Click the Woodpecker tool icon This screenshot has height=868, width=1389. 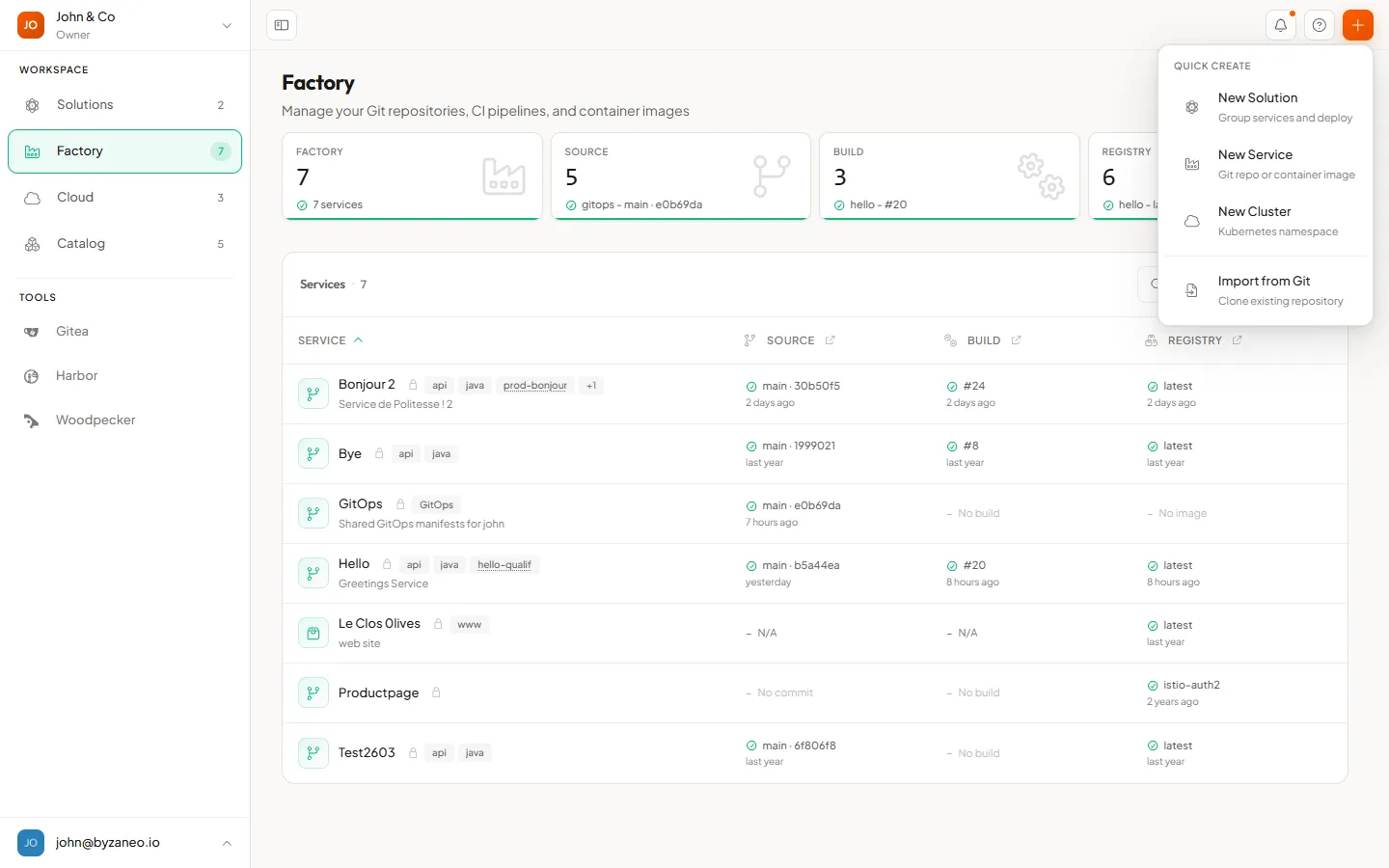pos(32,420)
